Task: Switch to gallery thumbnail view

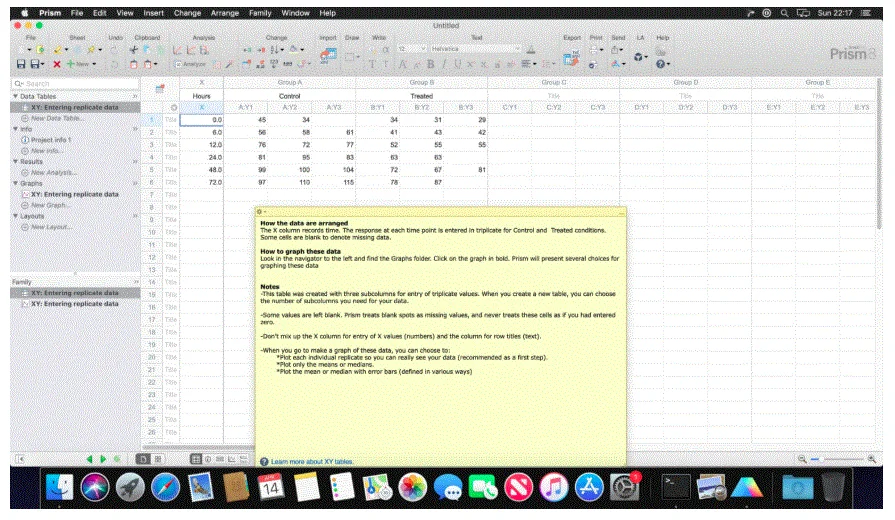Action: coord(158,459)
